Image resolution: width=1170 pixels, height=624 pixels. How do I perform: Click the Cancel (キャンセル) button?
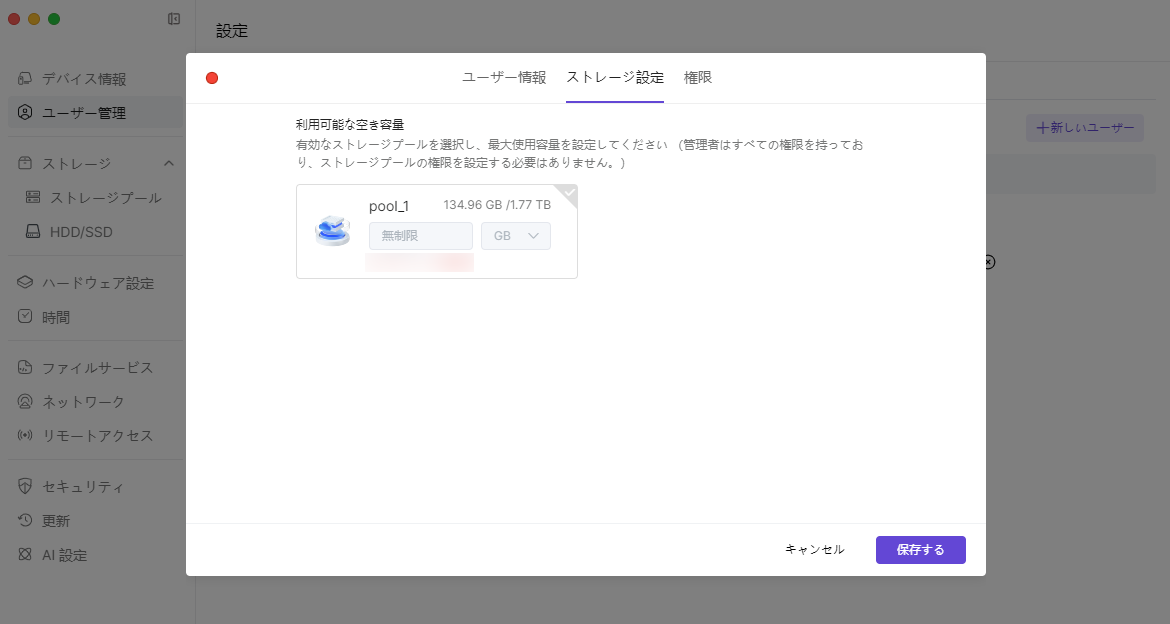(x=814, y=550)
